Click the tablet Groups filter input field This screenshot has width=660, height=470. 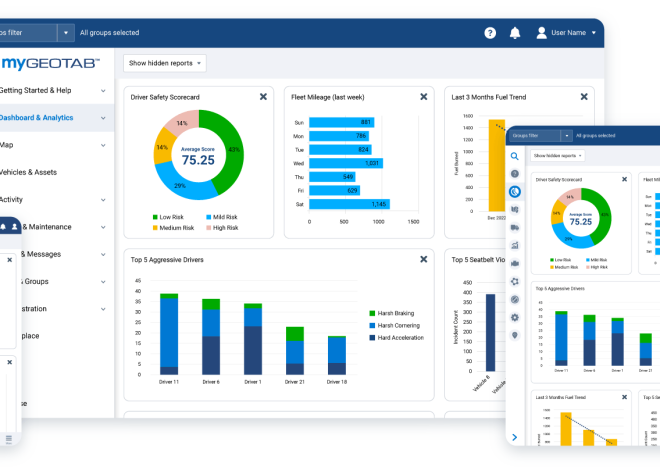(535, 135)
